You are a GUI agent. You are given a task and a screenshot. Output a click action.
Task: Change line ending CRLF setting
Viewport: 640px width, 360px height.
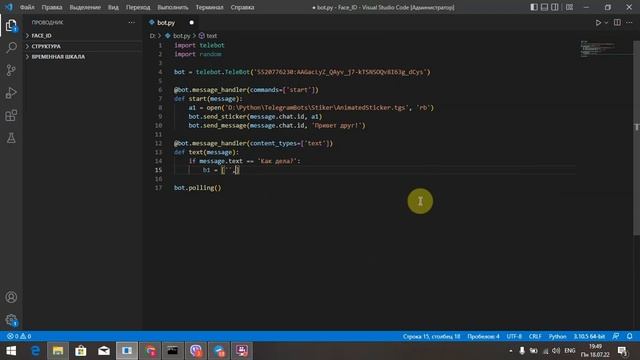point(535,336)
